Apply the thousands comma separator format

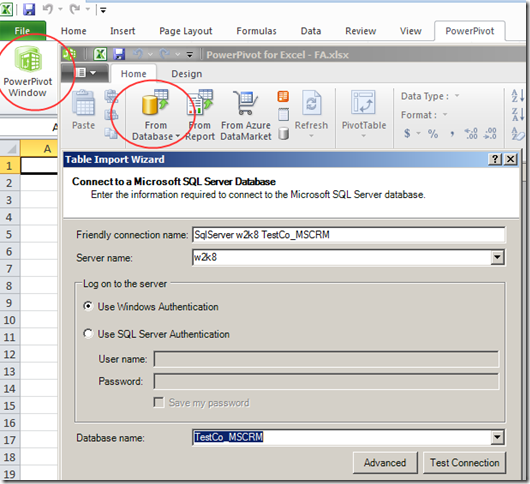[452, 134]
